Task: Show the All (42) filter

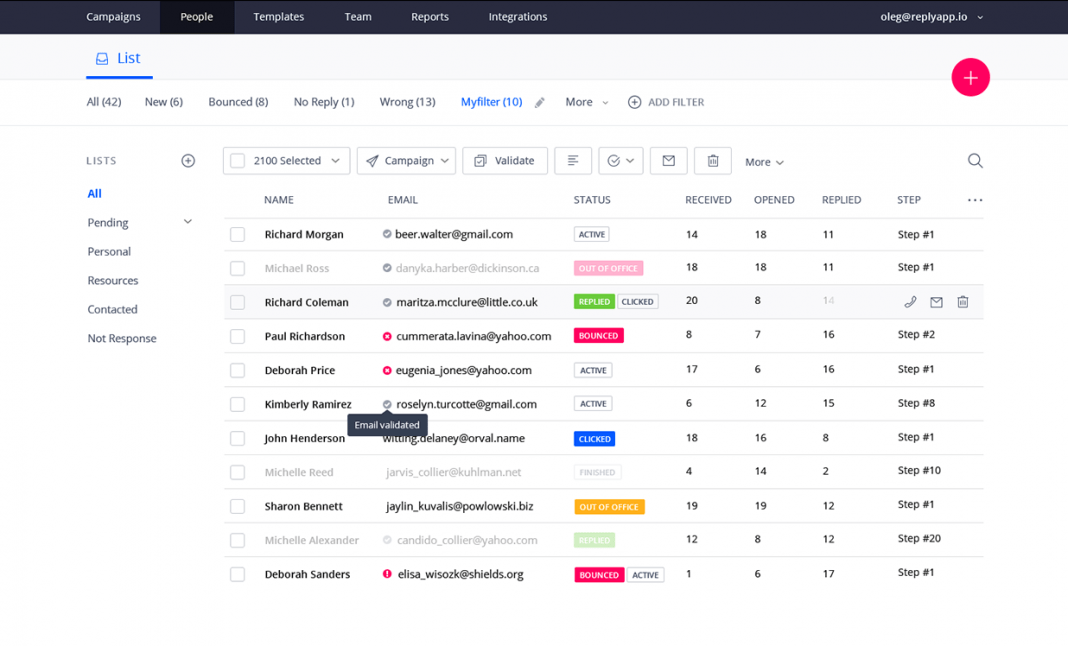Action: 104,102
